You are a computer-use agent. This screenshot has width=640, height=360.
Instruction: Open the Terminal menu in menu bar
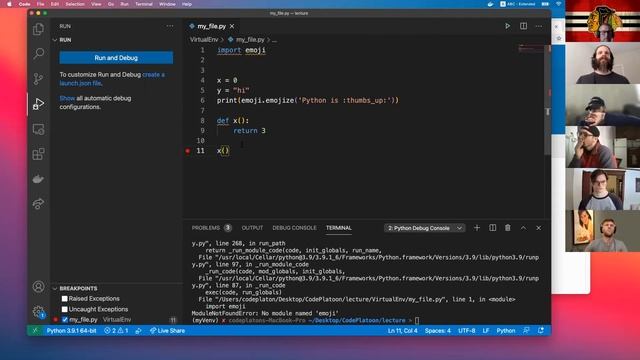pyautogui.click(x=144, y=4)
